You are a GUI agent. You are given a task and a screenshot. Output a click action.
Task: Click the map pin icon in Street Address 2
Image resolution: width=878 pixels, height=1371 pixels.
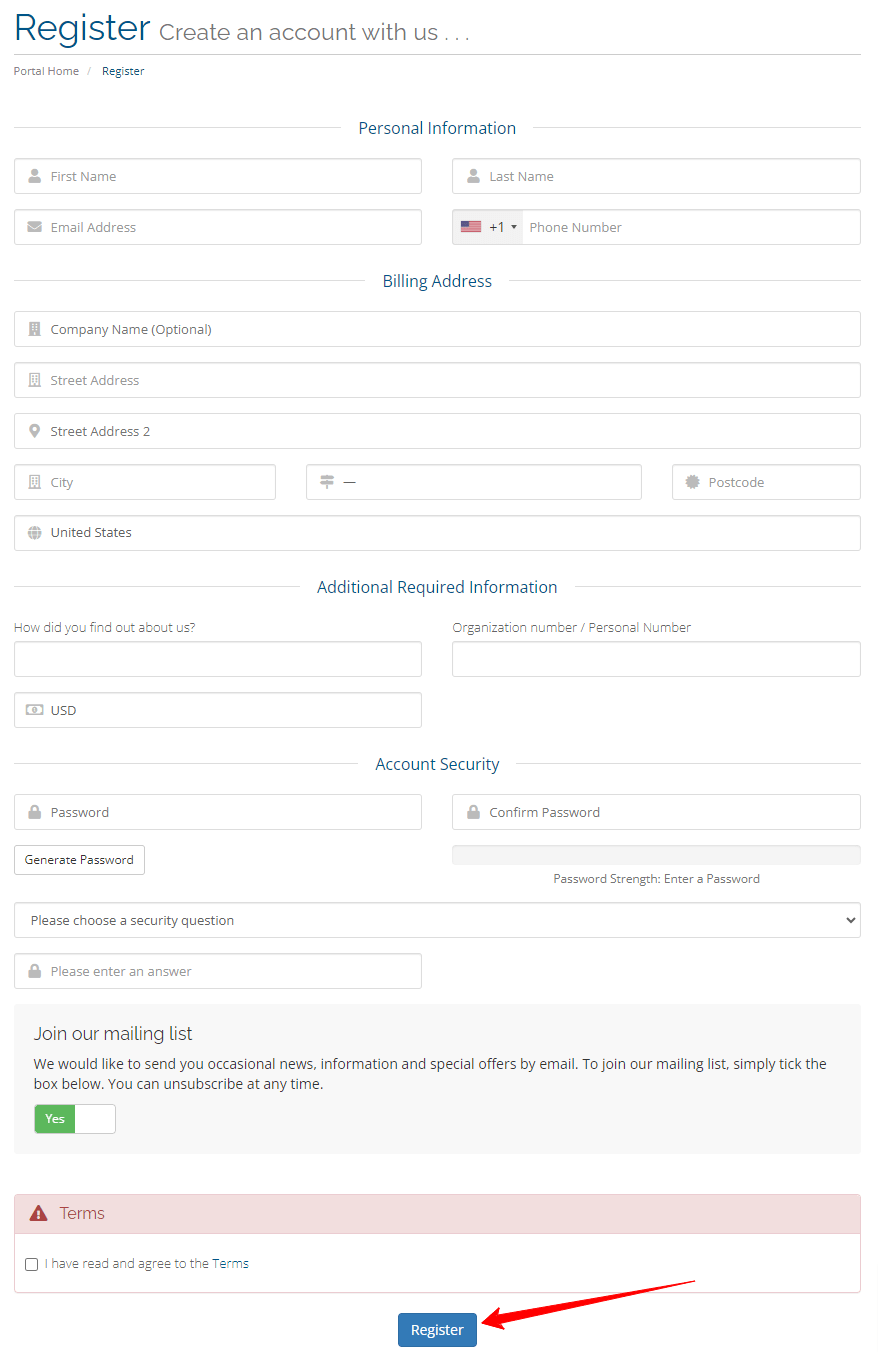(34, 431)
